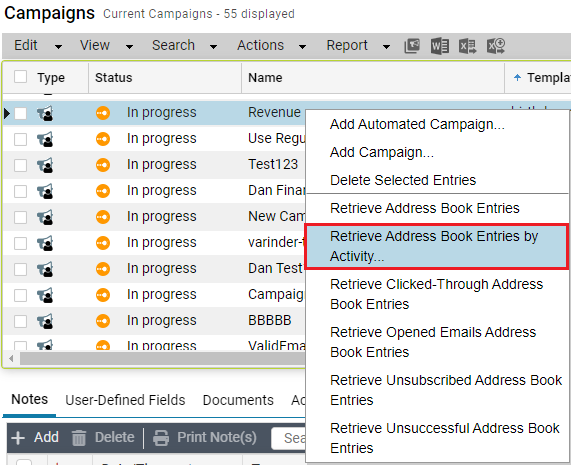Click the Excel export icon in toolbar
The width and height of the screenshot is (571, 465).
(x=468, y=46)
